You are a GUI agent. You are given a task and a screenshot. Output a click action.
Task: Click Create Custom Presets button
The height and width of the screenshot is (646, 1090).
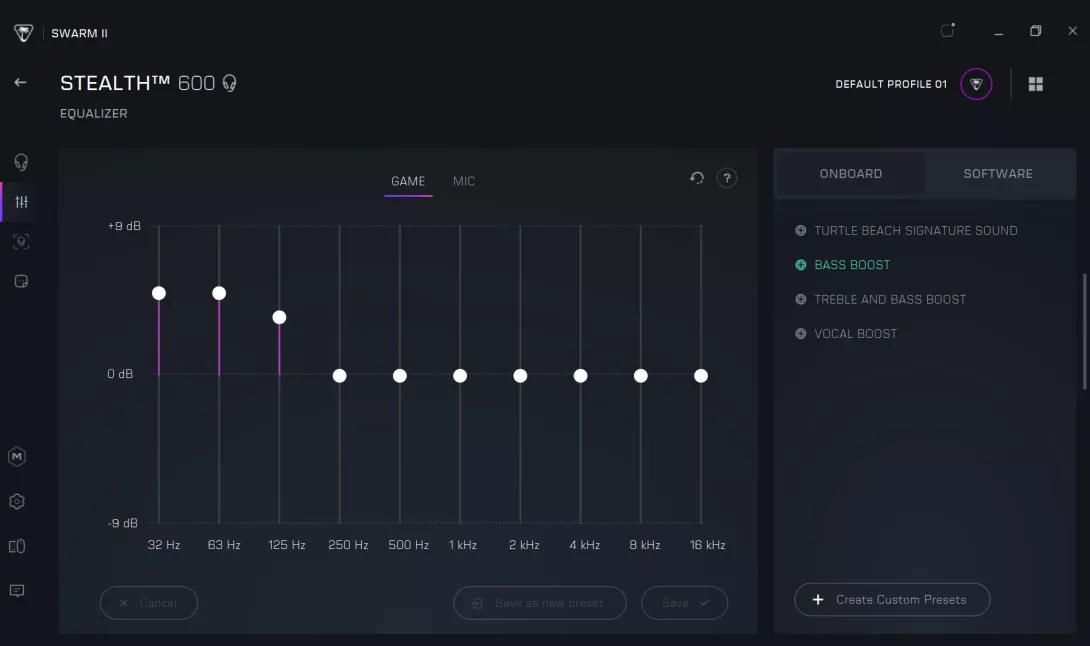click(x=892, y=599)
